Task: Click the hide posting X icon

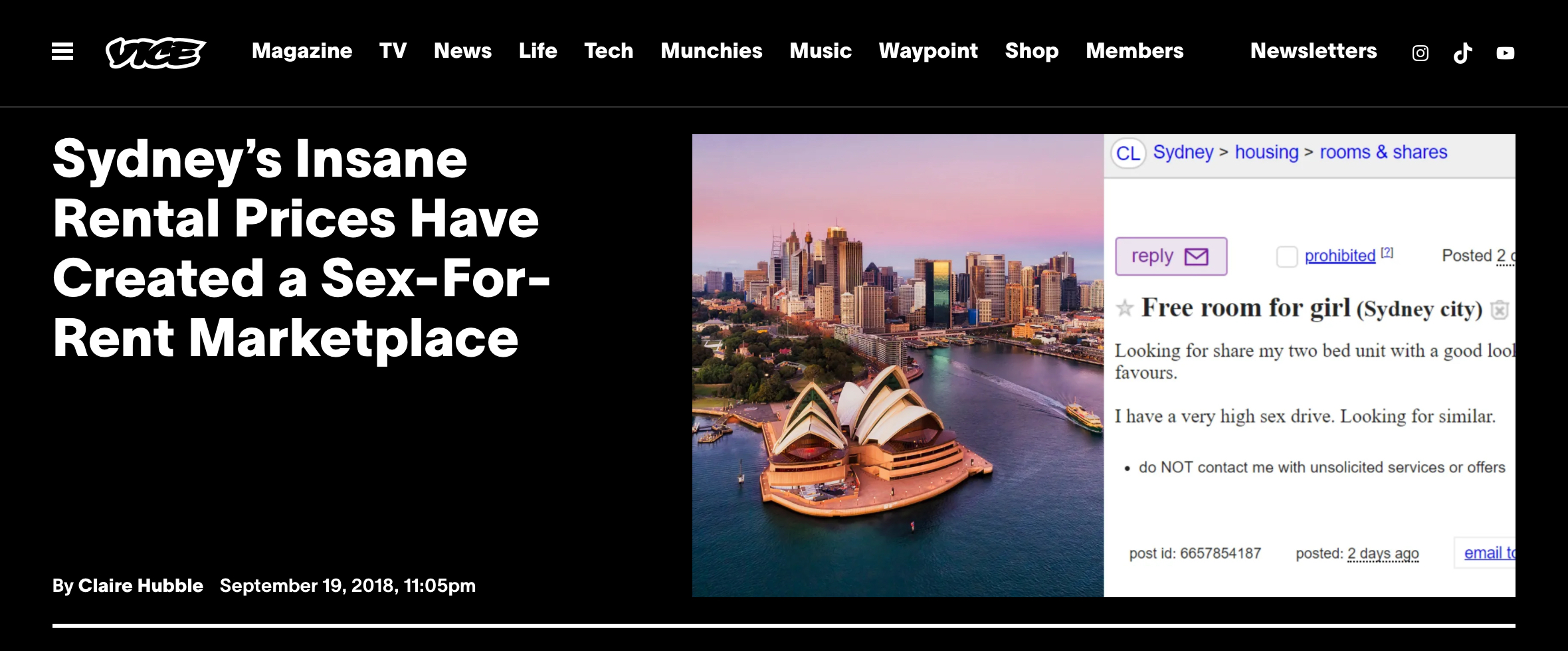Action: pos(1500,310)
